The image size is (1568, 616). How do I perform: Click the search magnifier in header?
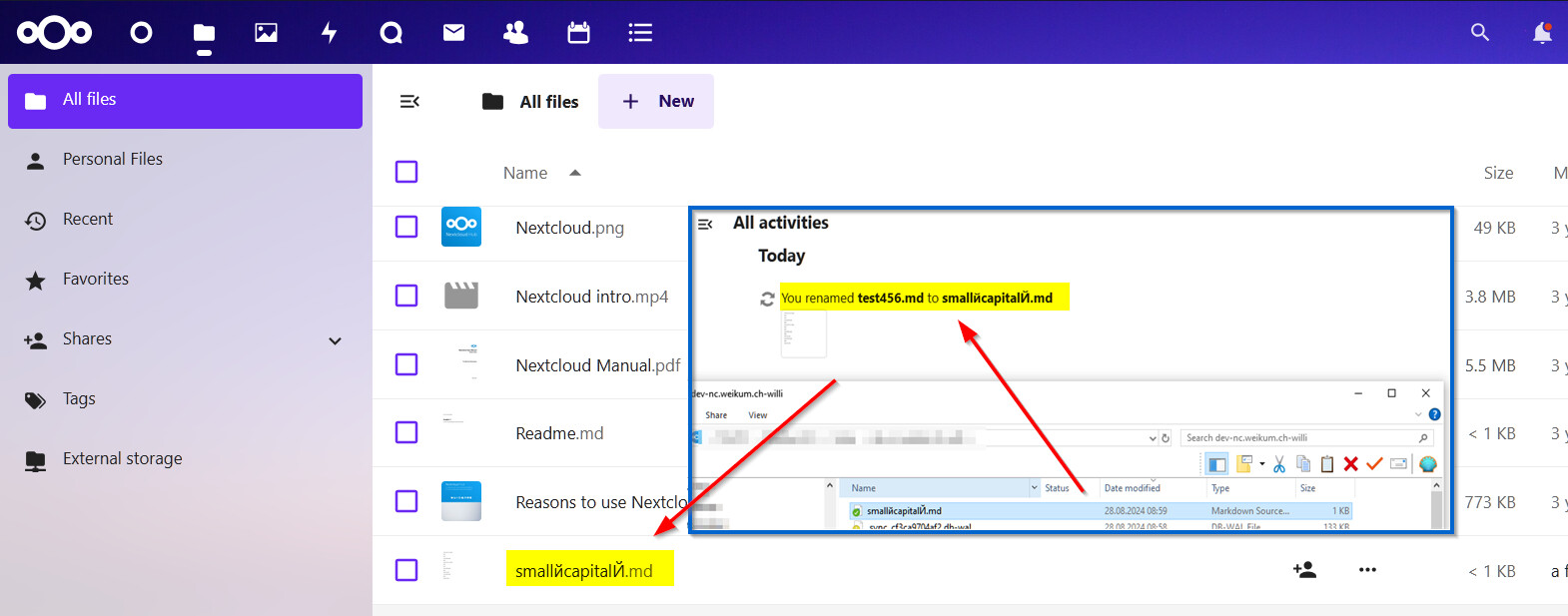click(1479, 33)
